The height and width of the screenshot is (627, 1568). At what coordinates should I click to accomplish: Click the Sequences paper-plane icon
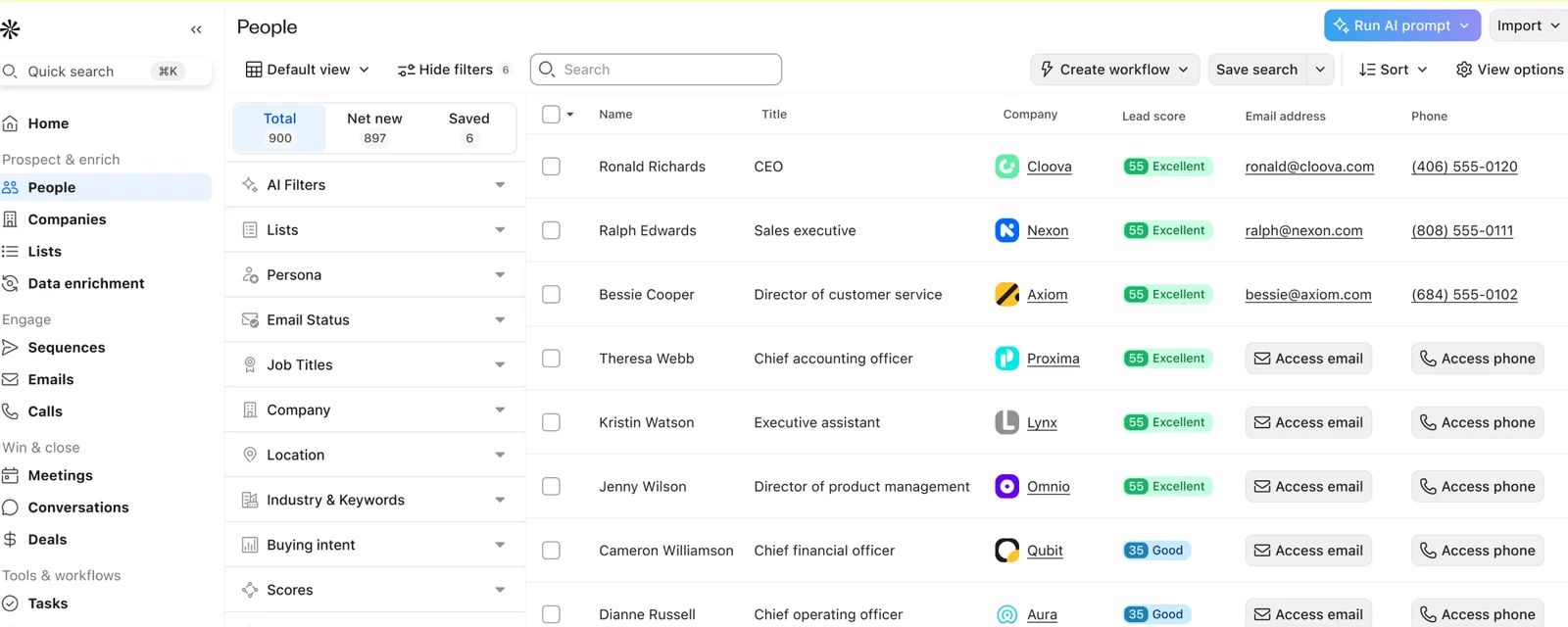coord(10,347)
